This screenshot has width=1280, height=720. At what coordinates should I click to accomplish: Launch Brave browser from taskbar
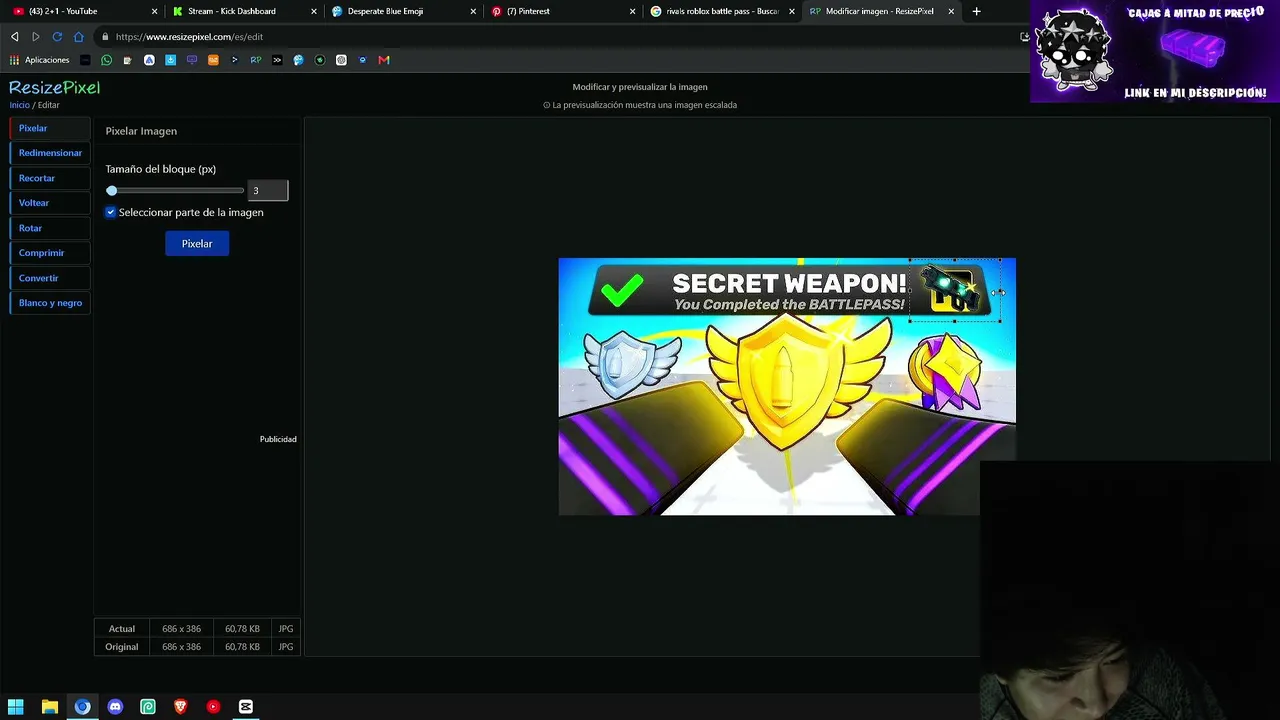point(180,707)
